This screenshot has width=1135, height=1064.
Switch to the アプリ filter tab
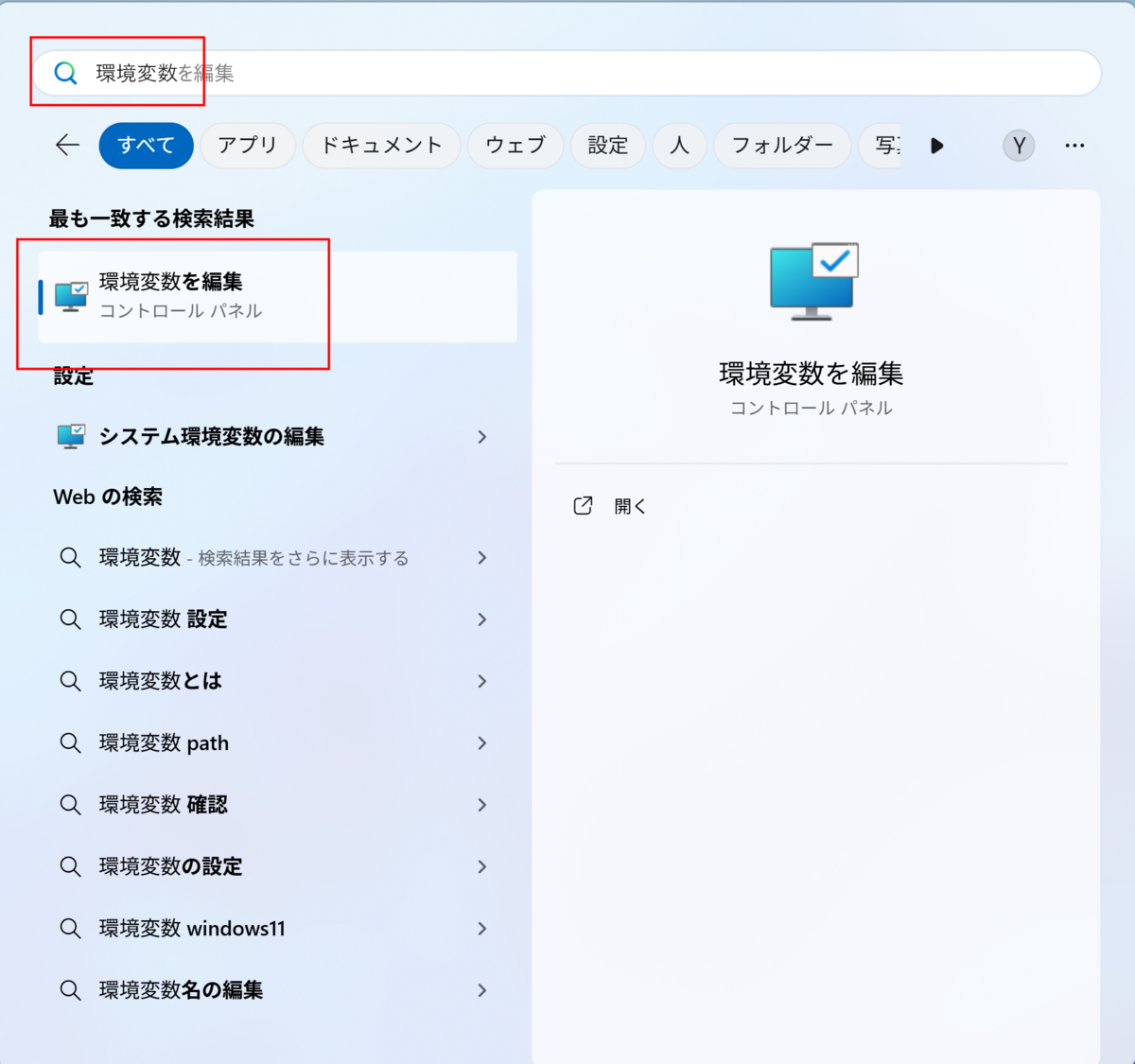248,146
